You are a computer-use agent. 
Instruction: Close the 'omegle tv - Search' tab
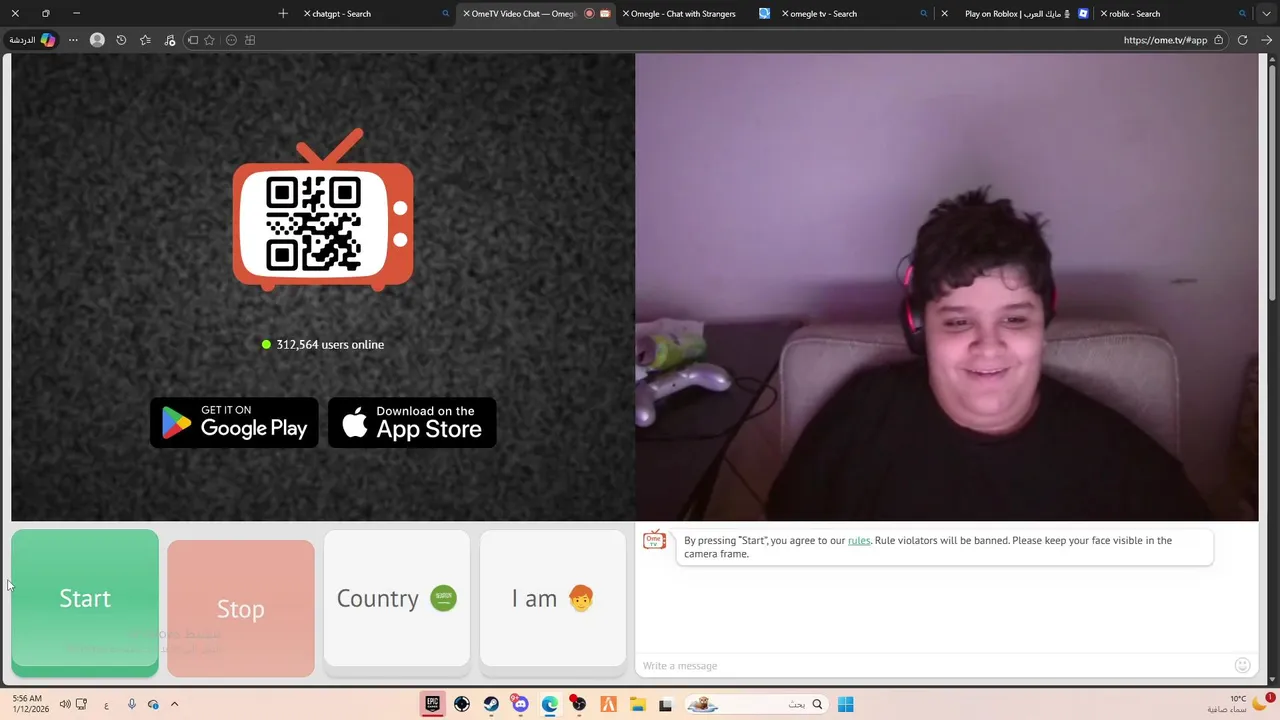785,14
